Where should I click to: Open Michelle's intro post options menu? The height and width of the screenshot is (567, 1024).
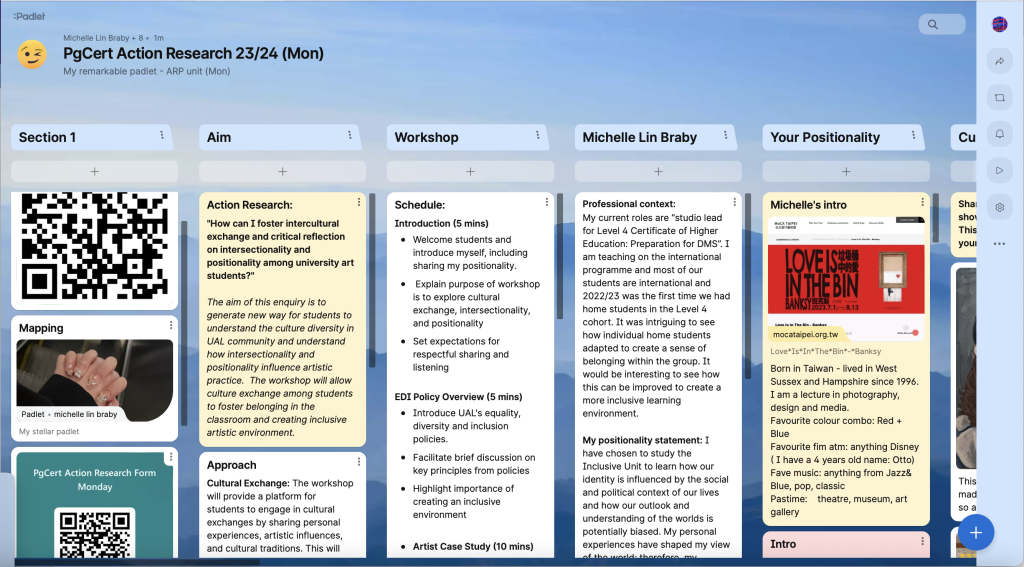922,202
